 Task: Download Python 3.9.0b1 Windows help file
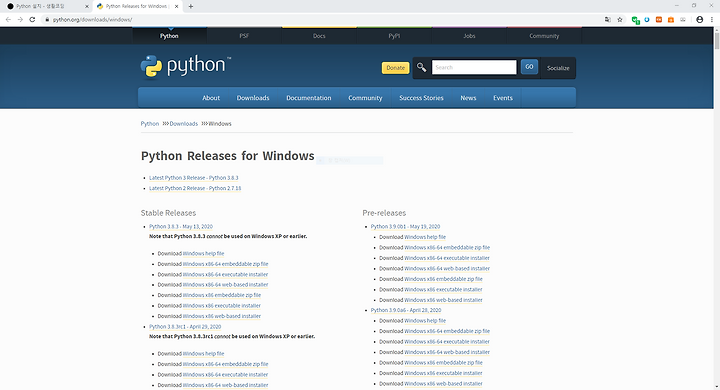425,237
